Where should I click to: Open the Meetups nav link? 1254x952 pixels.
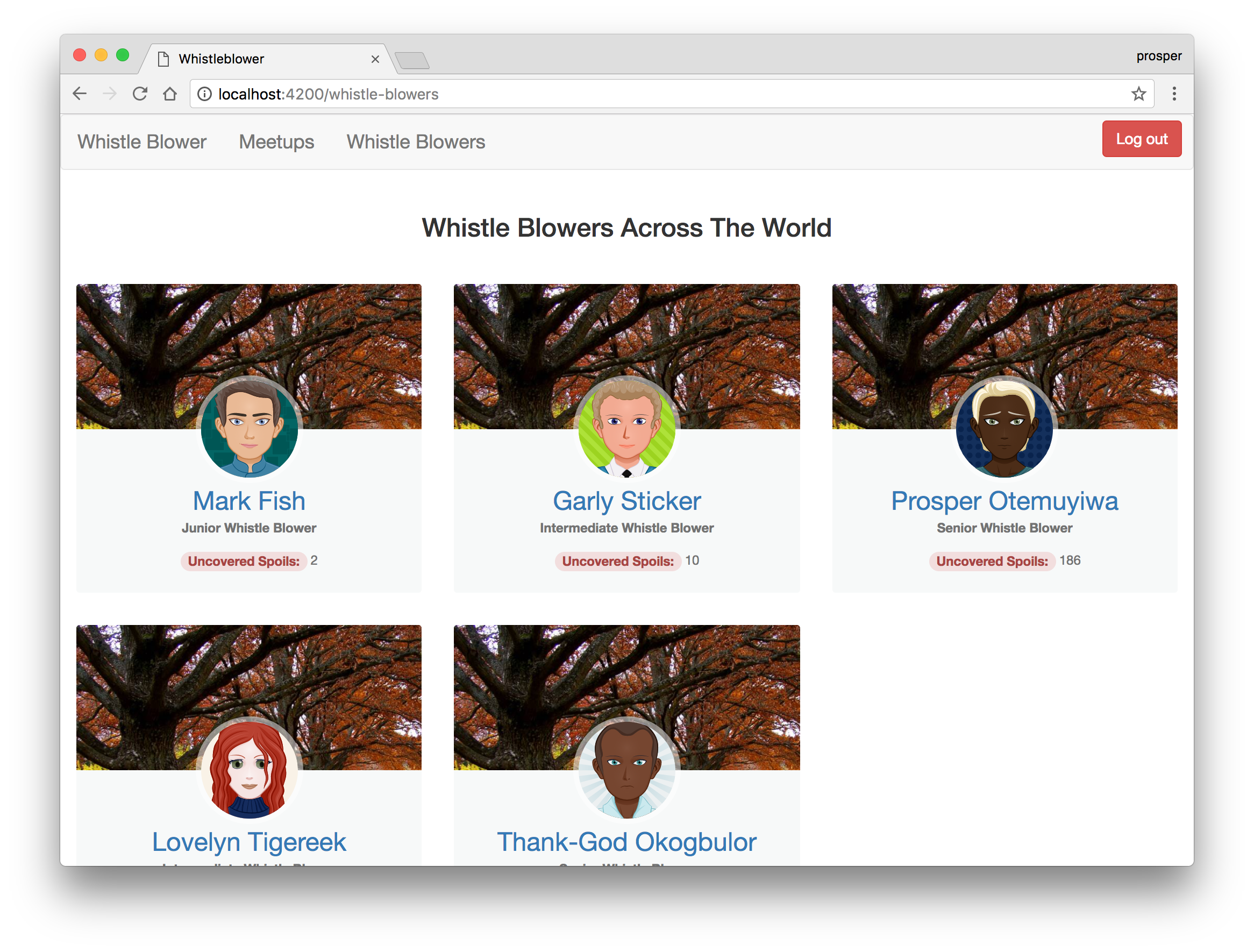pyautogui.click(x=276, y=142)
